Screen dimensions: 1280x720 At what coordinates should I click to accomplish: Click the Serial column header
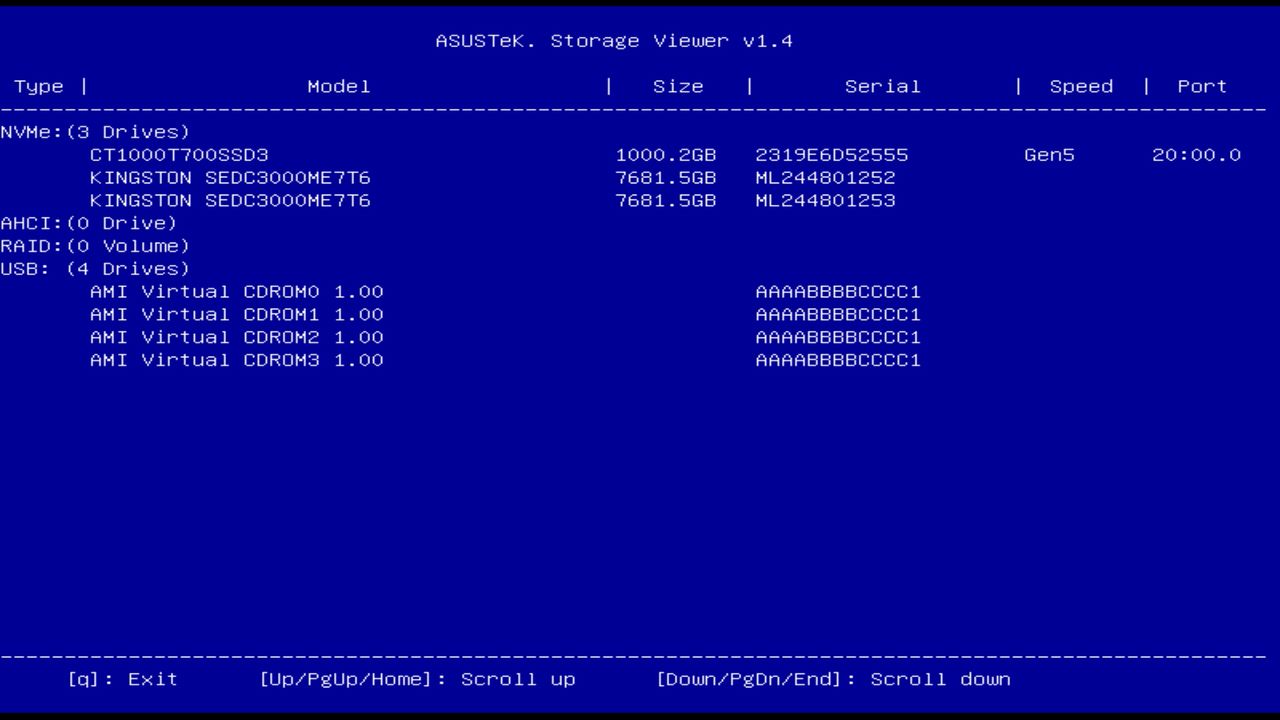coord(882,86)
